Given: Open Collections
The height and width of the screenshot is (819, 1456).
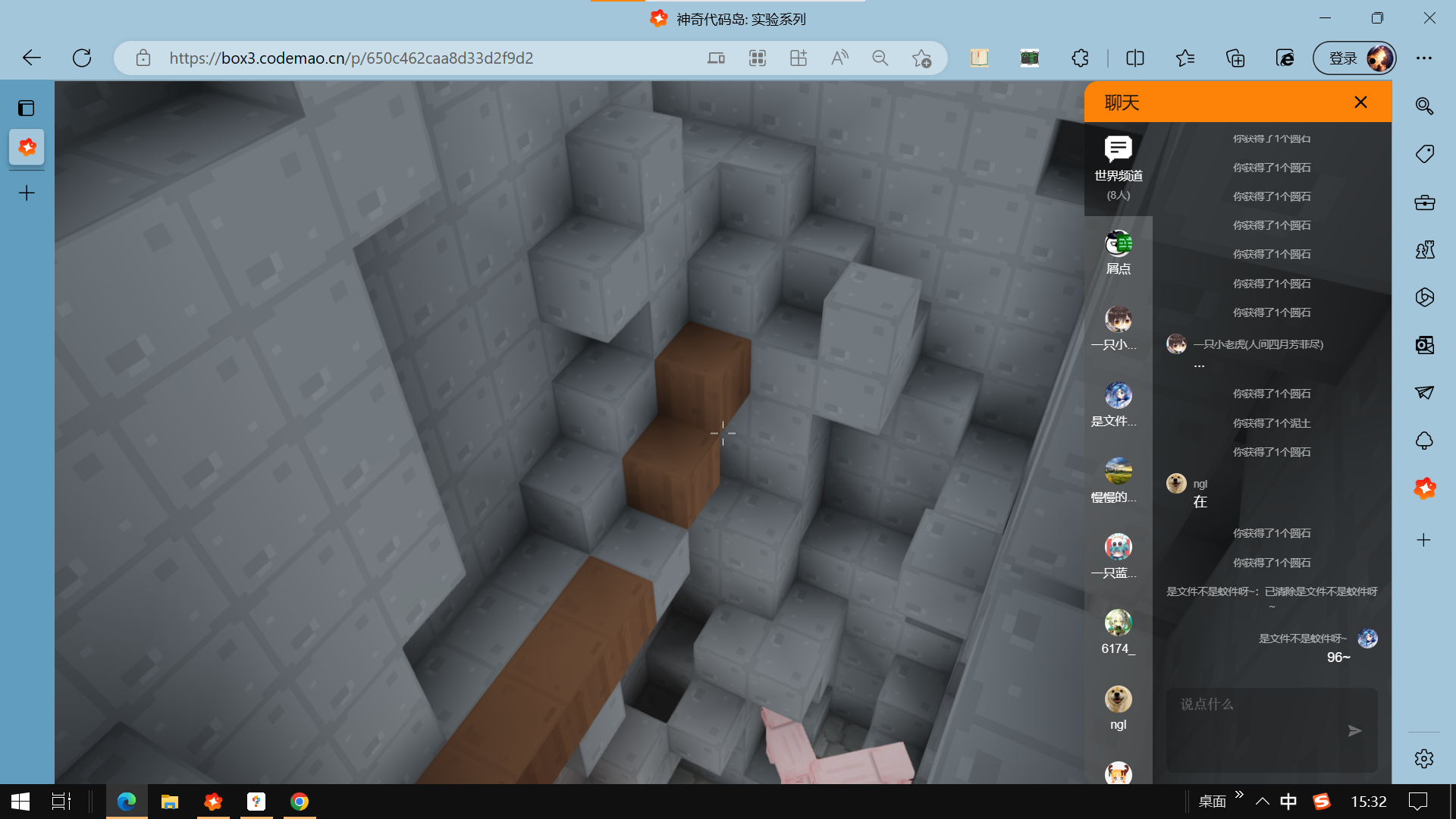Looking at the screenshot, I should [x=1235, y=58].
